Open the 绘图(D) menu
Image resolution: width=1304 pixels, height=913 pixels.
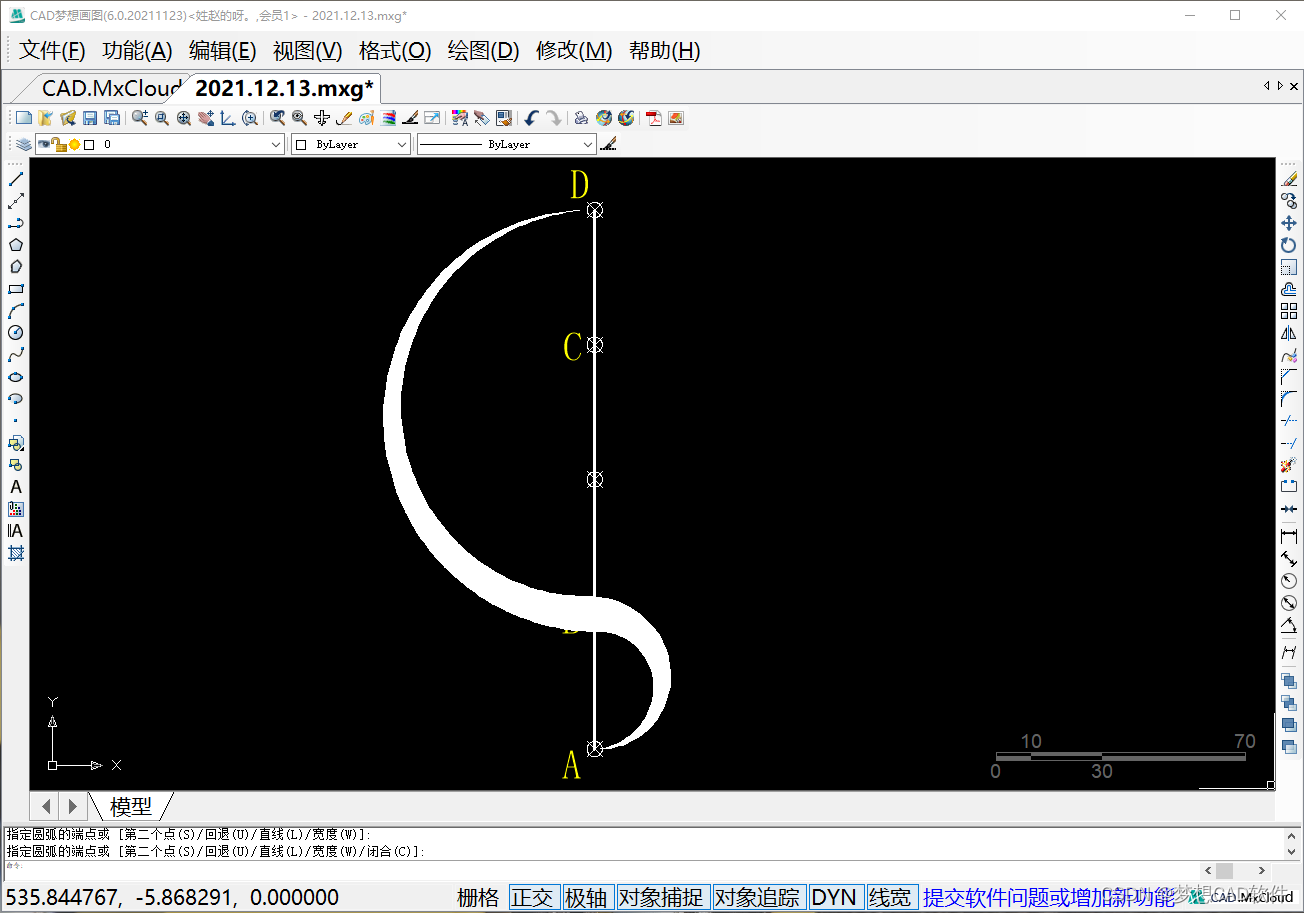[483, 50]
